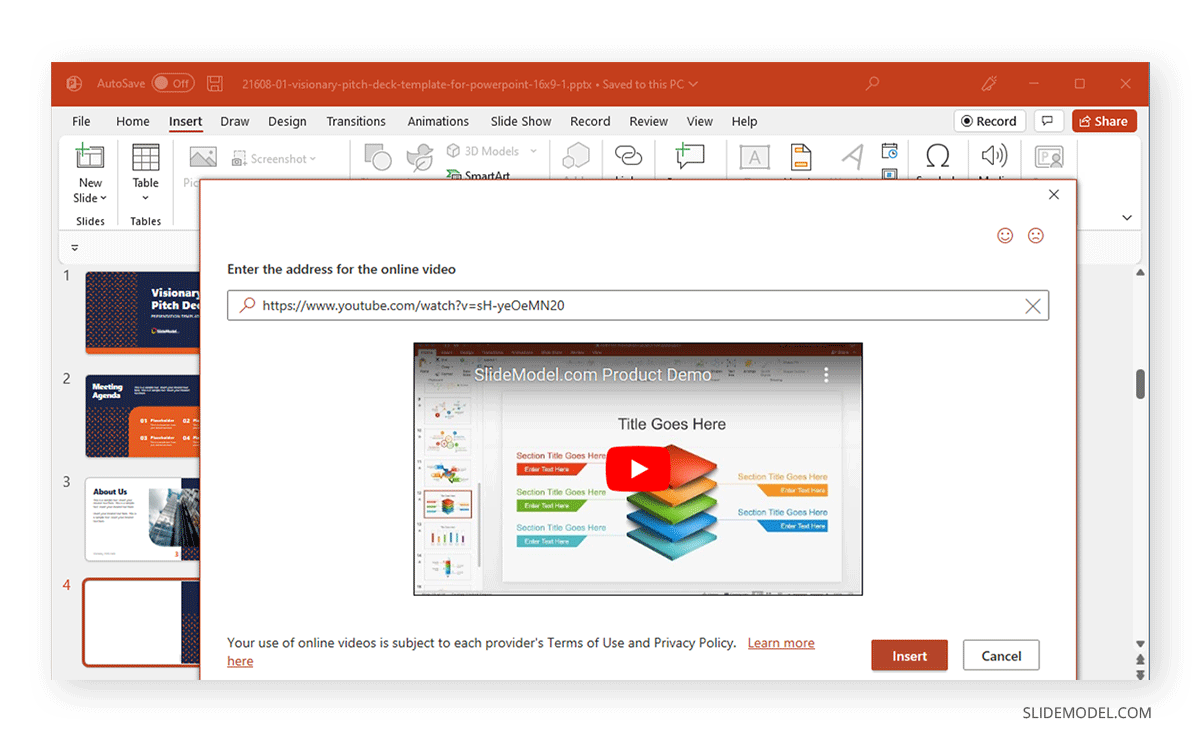
Task: Click the Insert button in dialog
Action: click(x=909, y=656)
